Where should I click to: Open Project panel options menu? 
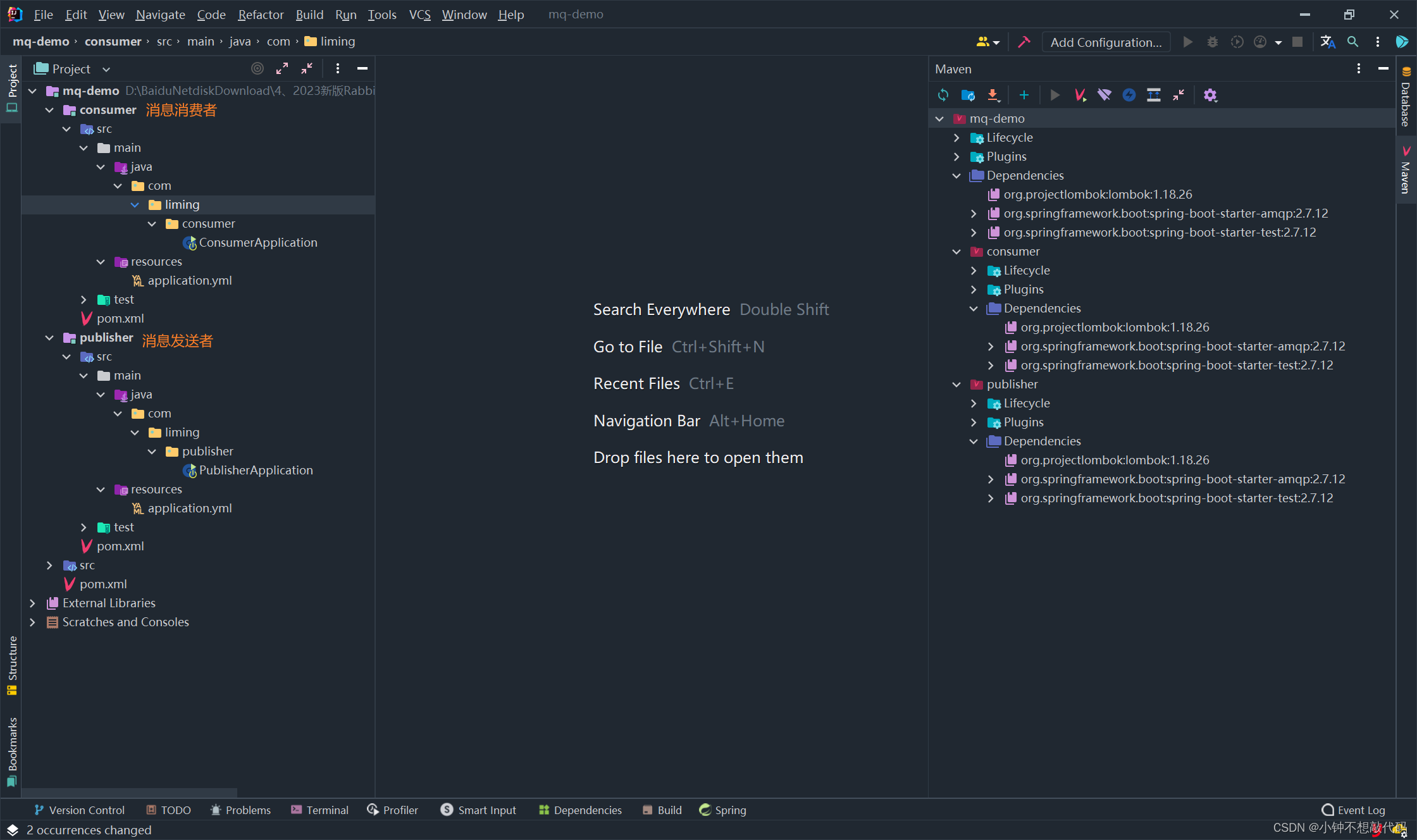[x=338, y=68]
